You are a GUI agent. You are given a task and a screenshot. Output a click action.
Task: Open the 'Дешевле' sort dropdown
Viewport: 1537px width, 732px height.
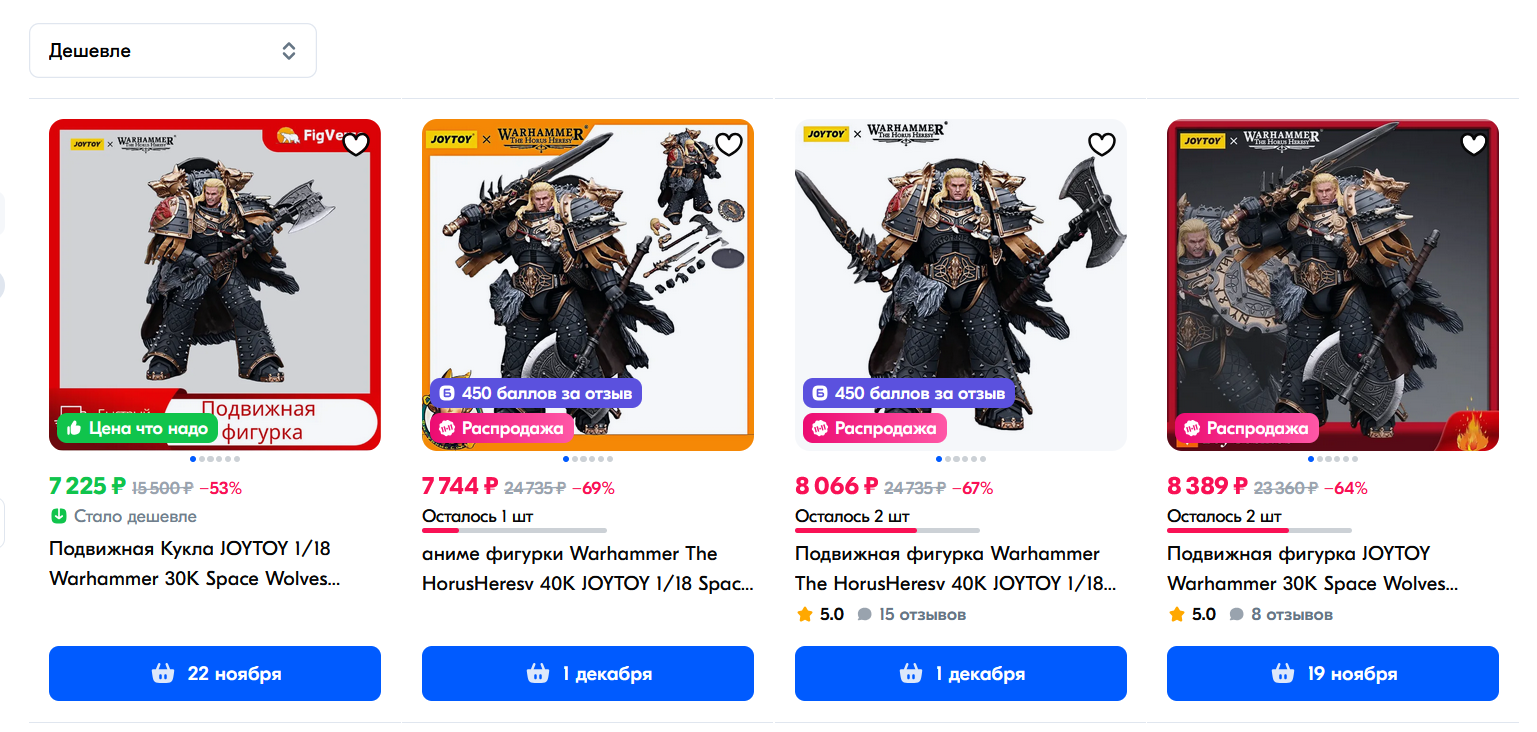(x=173, y=50)
